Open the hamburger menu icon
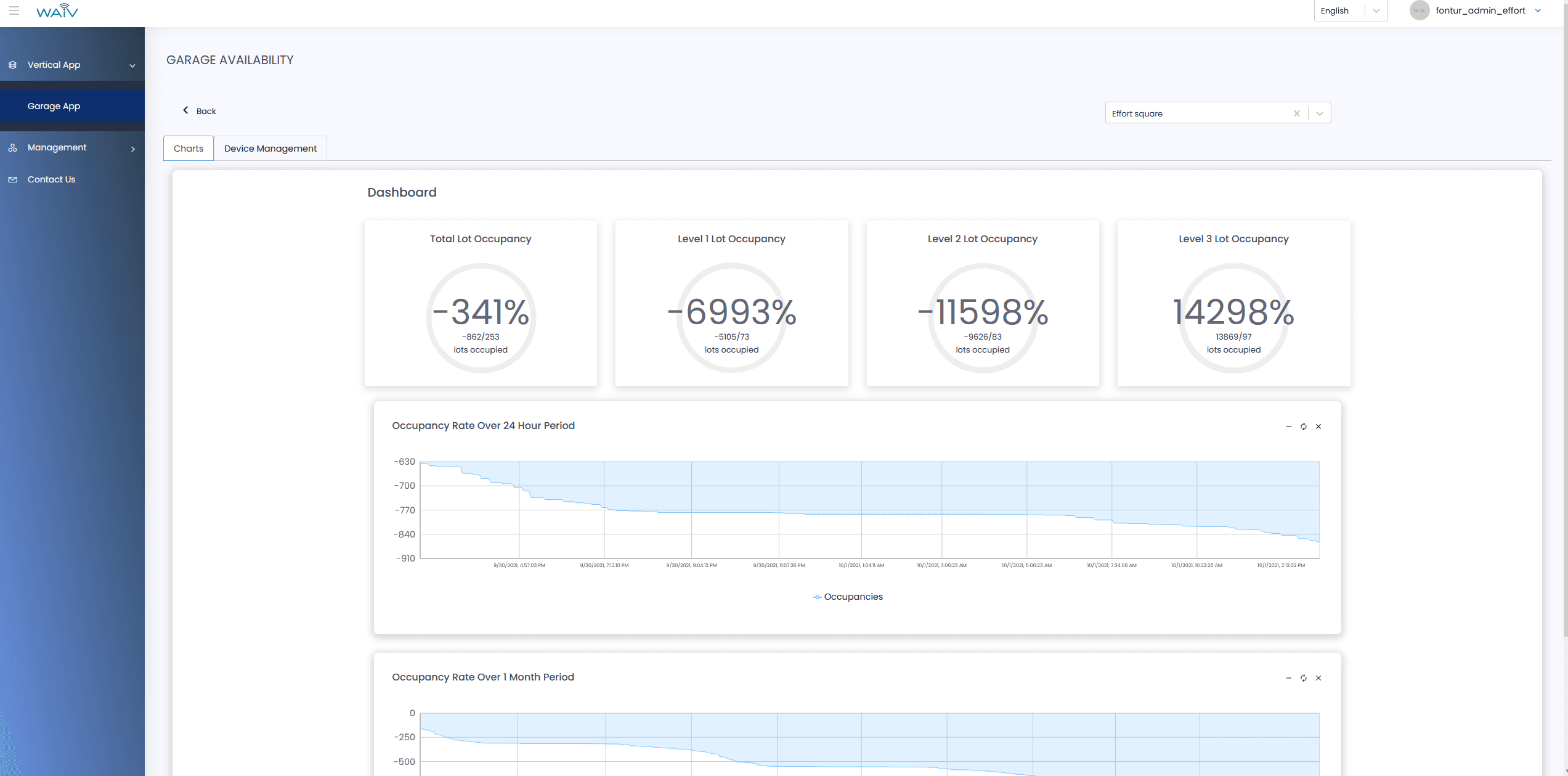Image resolution: width=1568 pixels, height=776 pixels. tap(14, 10)
